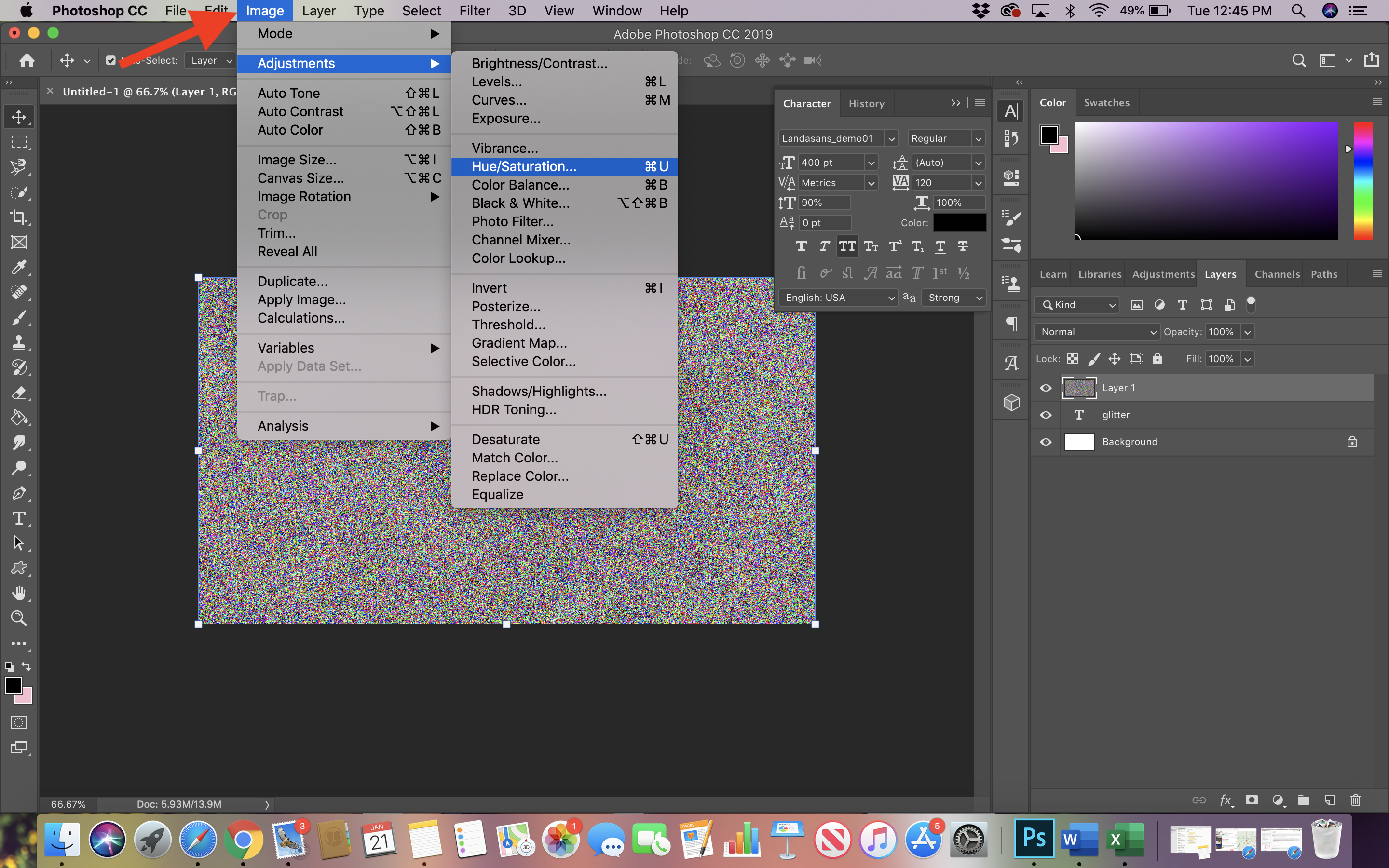Open the layer filter Kind dropdown
The width and height of the screenshot is (1389, 868).
coord(1077,305)
